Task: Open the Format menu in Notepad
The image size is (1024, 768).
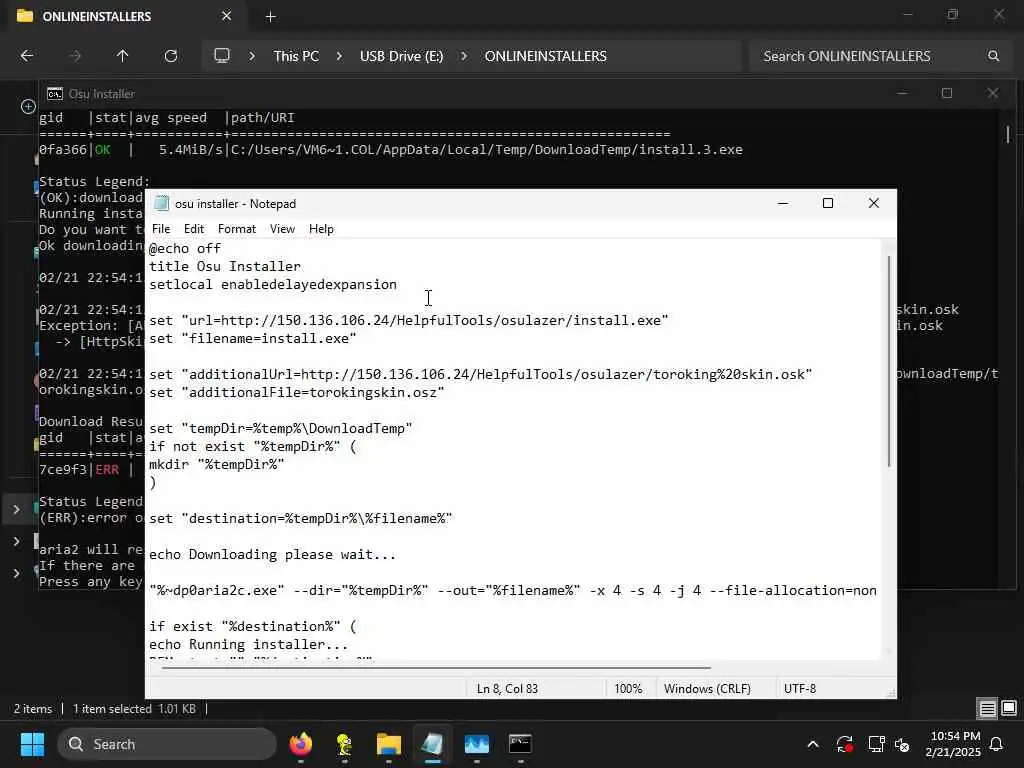Action: point(236,229)
